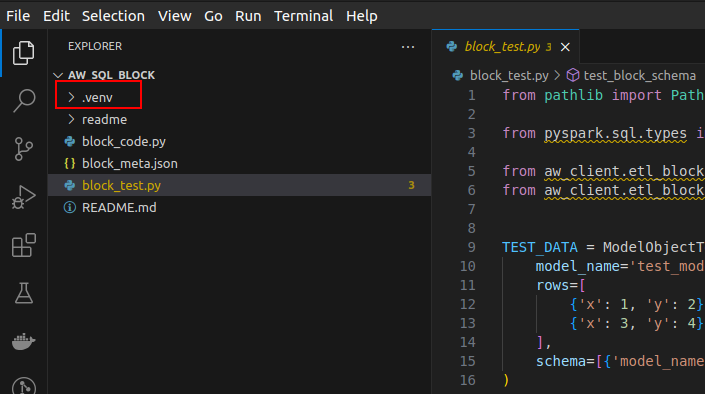Open the Edit menu

pyautogui.click(x=56, y=16)
